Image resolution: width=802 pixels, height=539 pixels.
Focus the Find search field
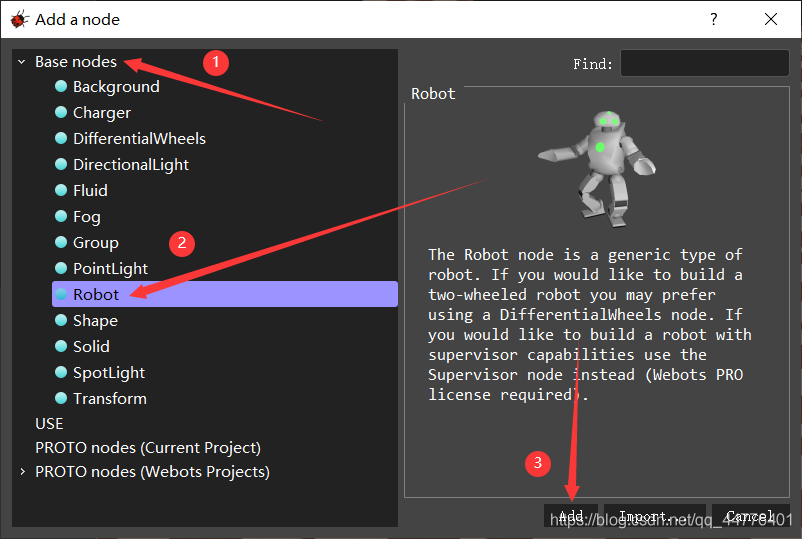[x=704, y=63]
